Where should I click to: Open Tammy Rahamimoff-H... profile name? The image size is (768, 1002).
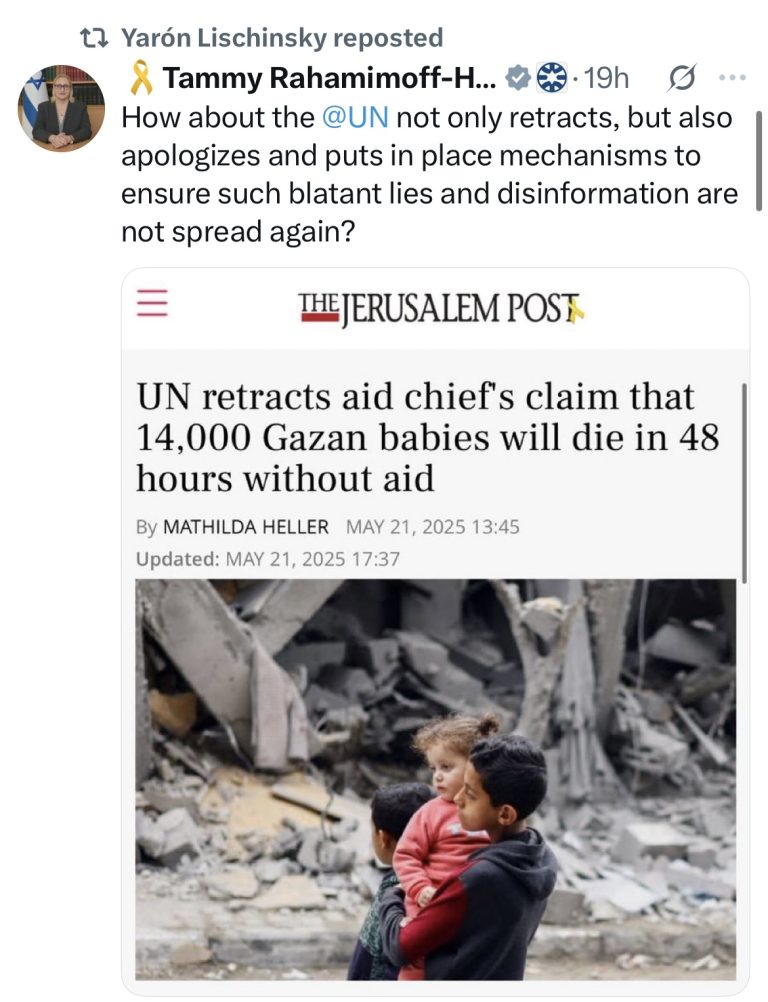(329, 78)
